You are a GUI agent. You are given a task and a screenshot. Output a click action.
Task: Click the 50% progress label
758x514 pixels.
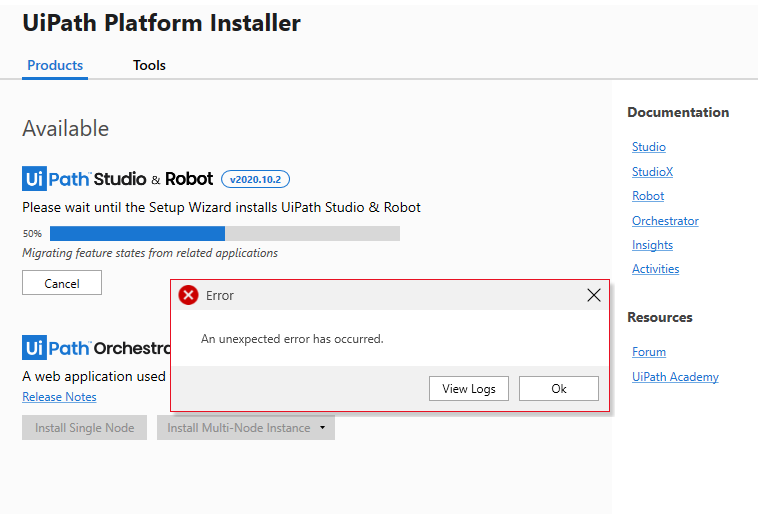[x=32, y=234]
